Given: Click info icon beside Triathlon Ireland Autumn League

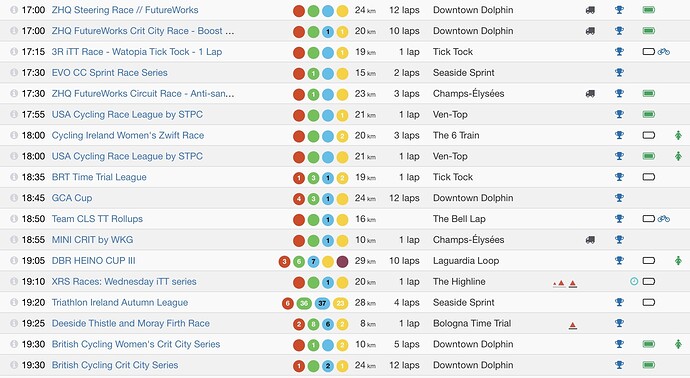Looking at the screenshot, I should tap(14, 302).
